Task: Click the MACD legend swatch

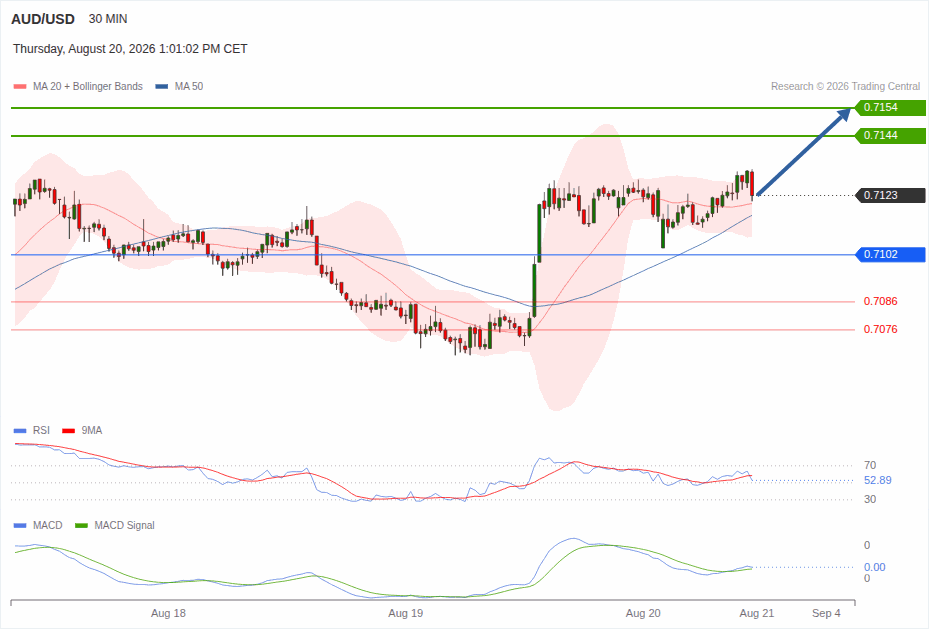Action: click(20, 525)
